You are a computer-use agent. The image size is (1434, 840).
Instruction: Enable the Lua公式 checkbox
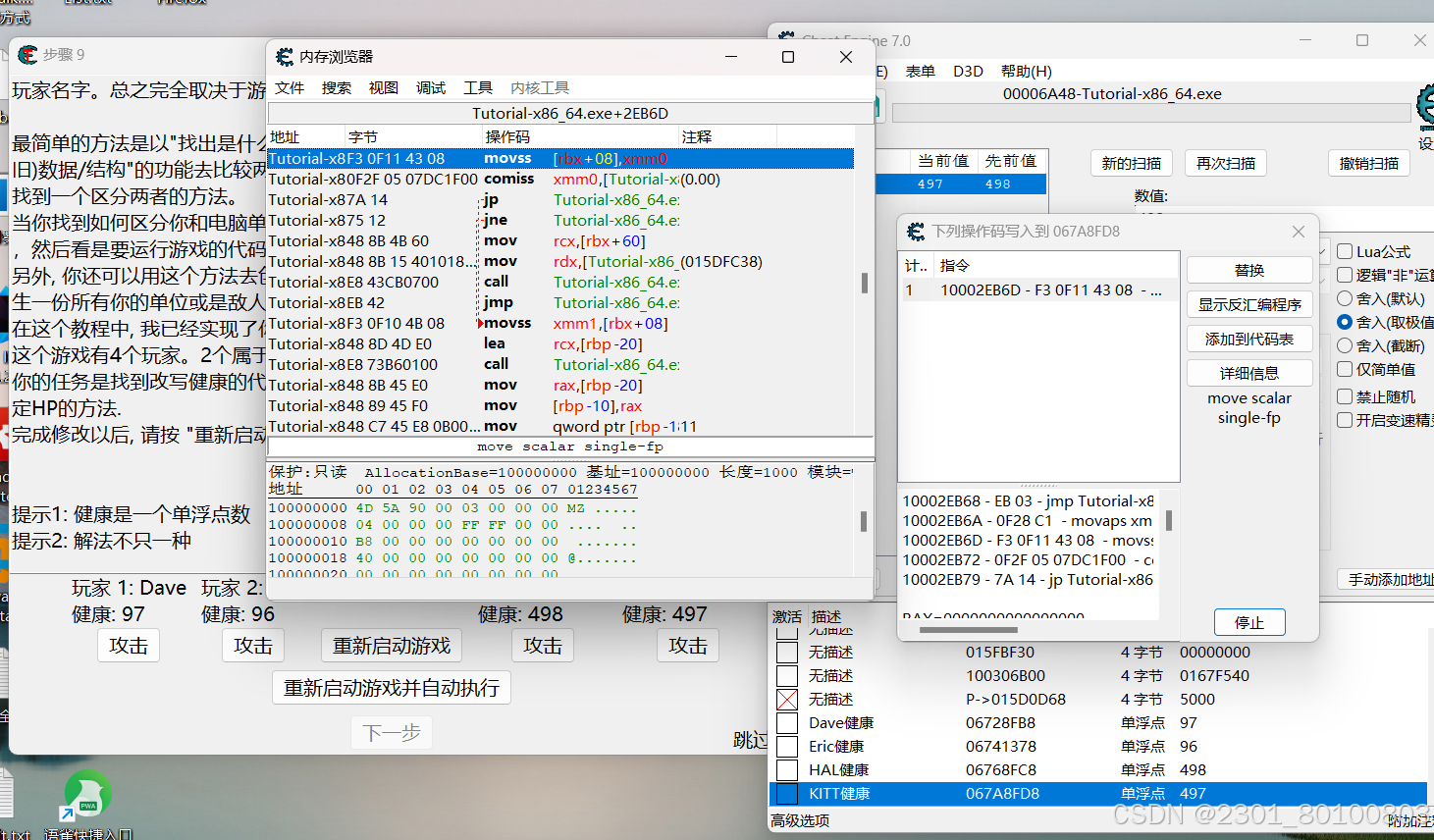[x=1345, y=251]
